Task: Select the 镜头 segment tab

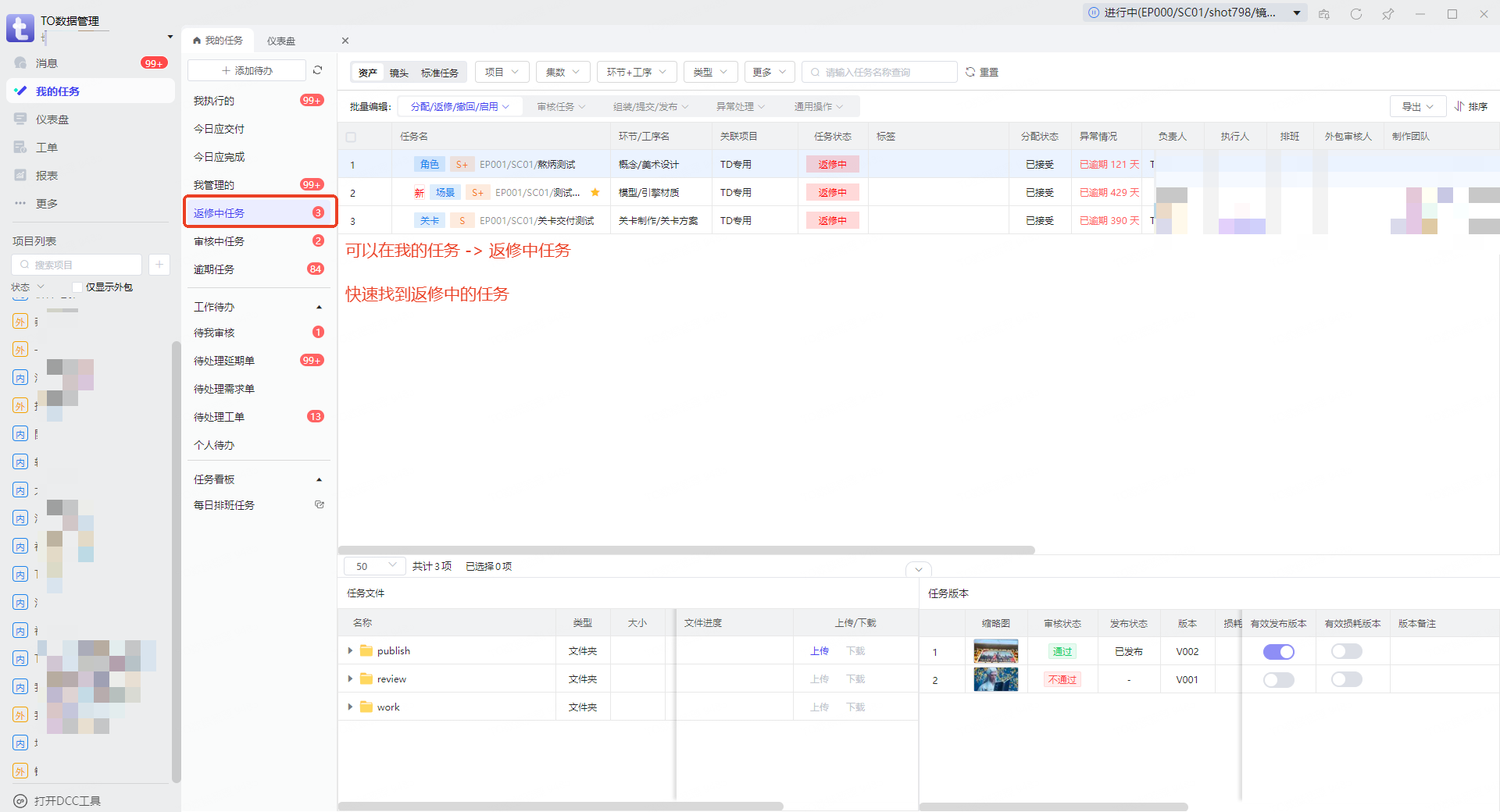Action: [399, 73]
